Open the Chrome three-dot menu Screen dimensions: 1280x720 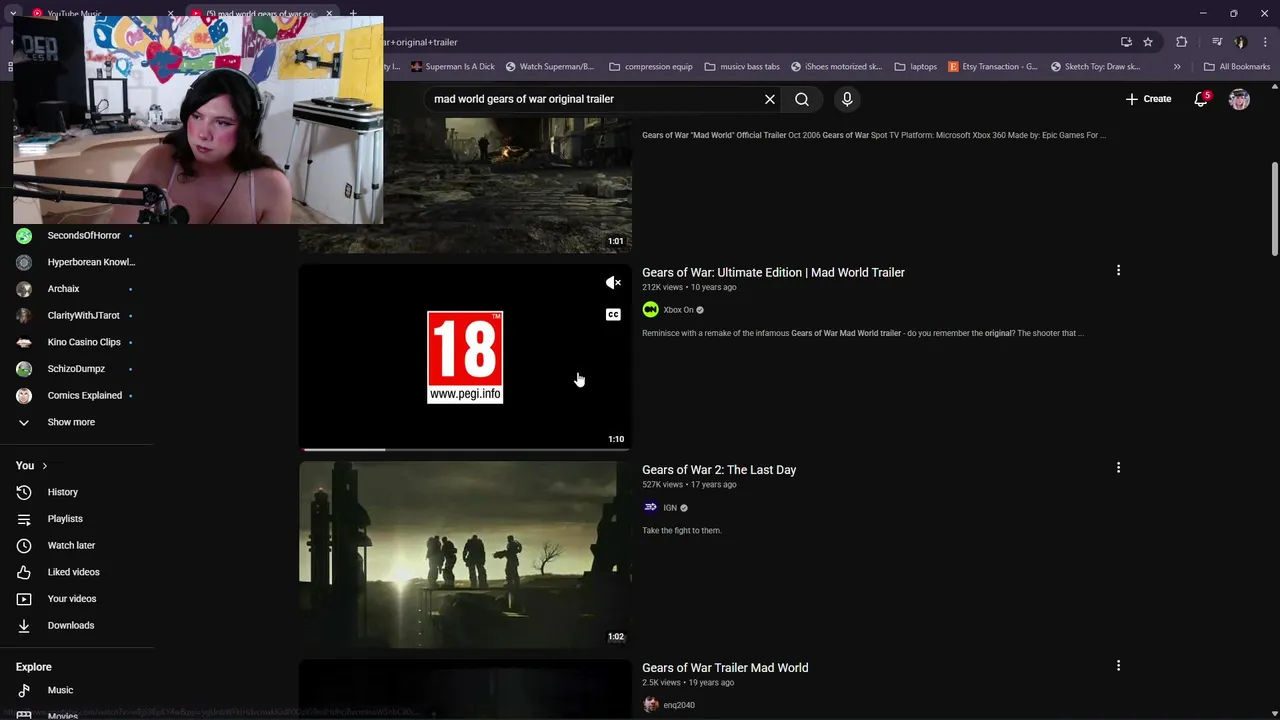point(1264,42)
